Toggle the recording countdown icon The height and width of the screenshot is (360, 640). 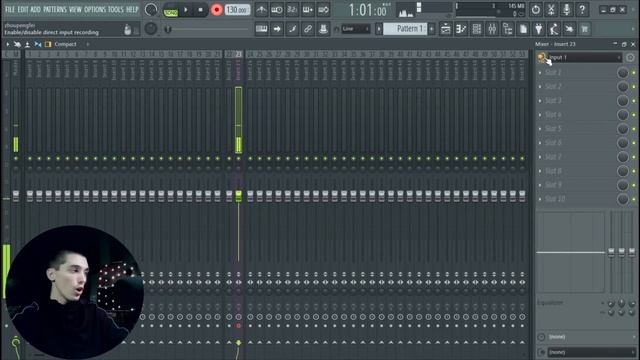292,9
